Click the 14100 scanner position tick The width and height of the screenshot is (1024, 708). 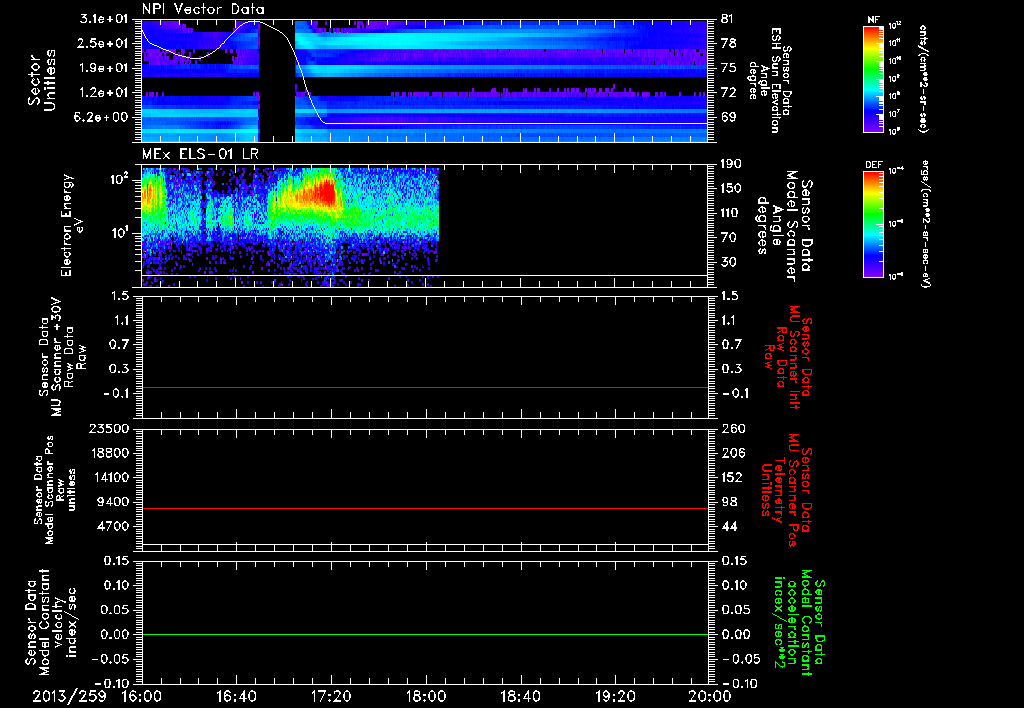pyautogui.click(x=110, y=477)
